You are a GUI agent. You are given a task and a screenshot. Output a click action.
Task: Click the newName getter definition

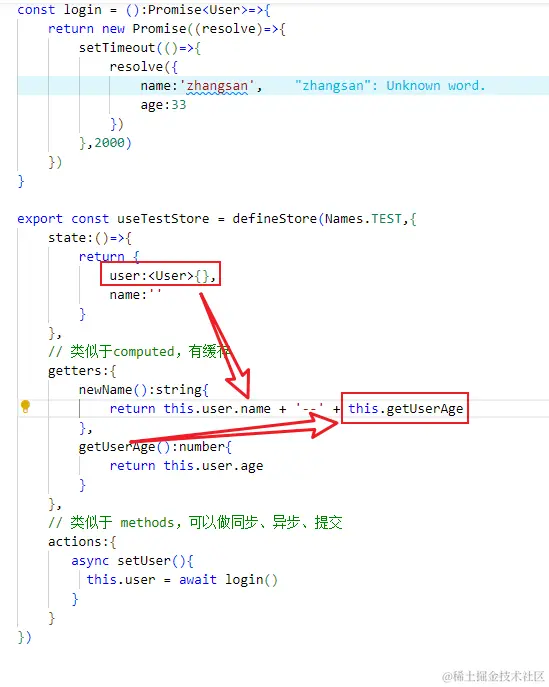[x=143, y=390]
